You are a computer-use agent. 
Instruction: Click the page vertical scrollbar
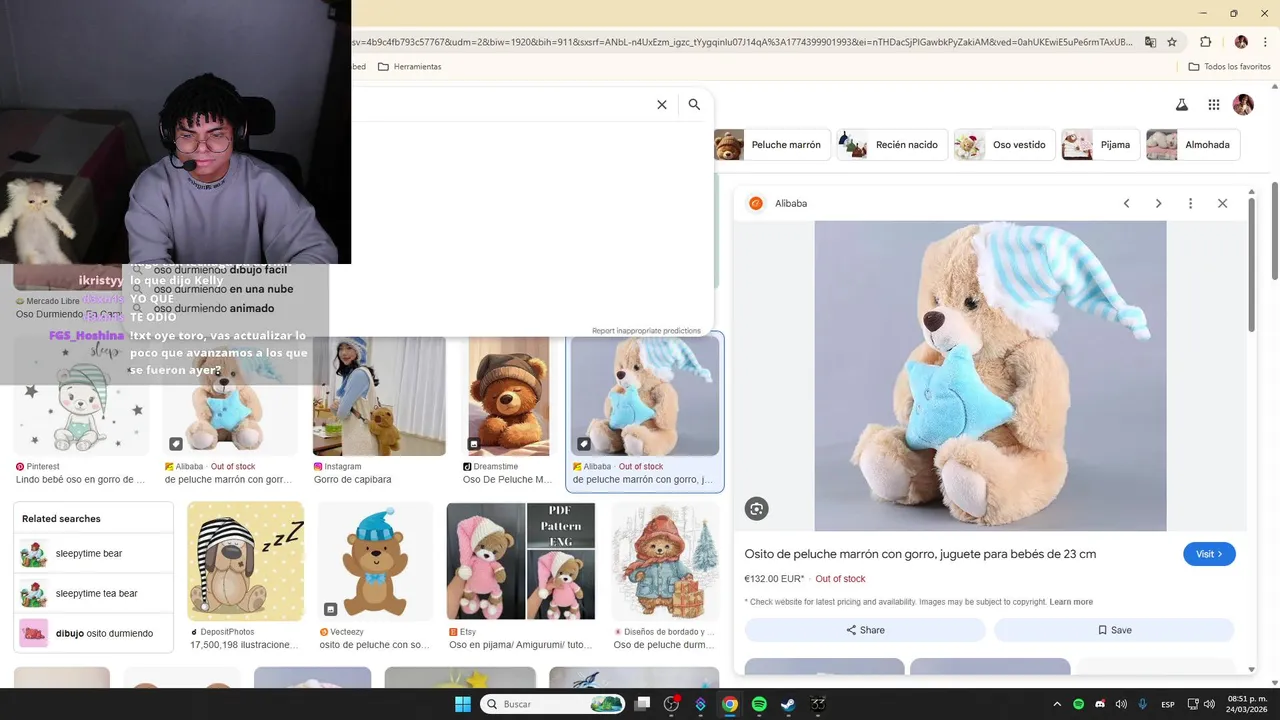coord(1275,230)
